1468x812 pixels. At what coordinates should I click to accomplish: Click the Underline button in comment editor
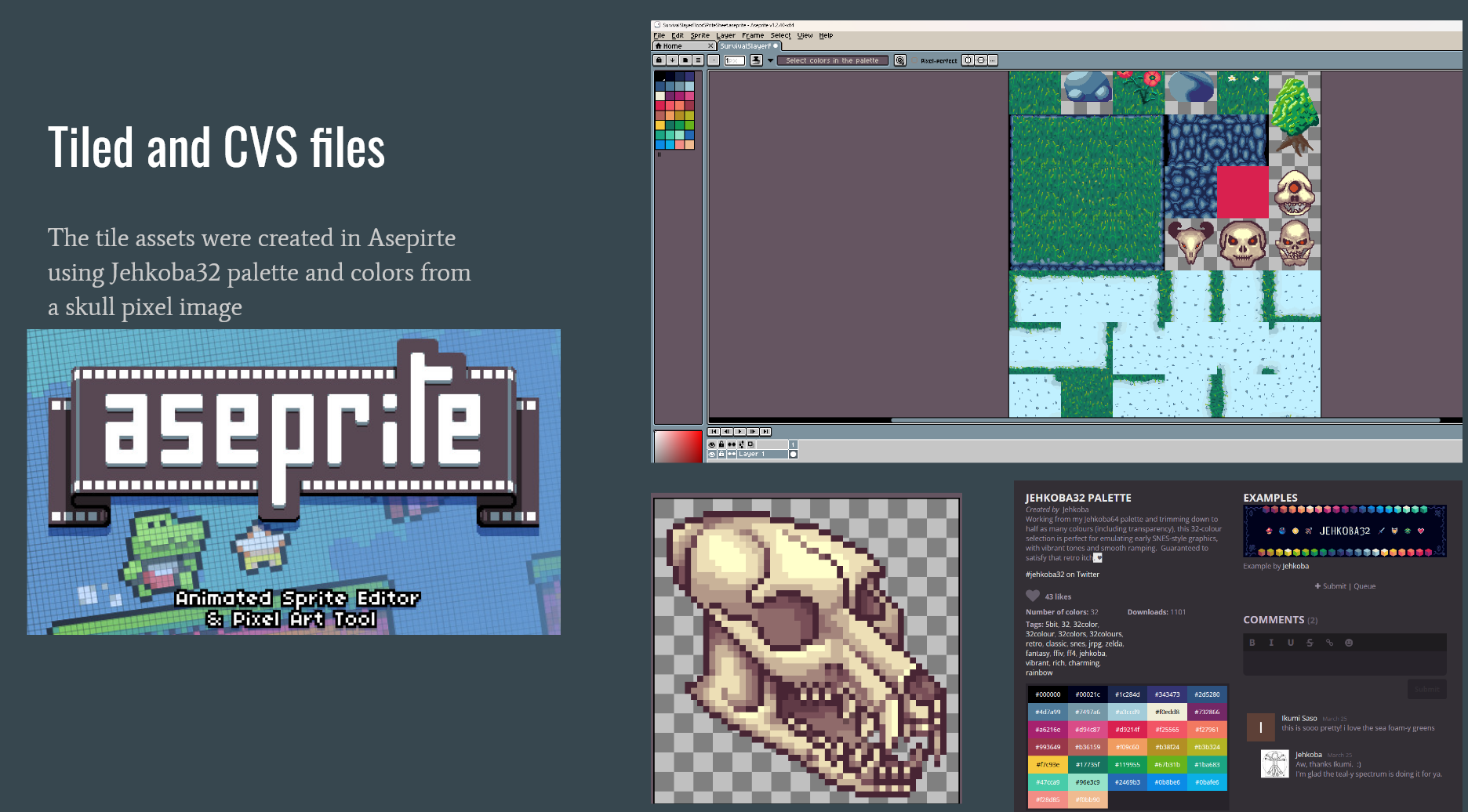[x=1291, y=643]
